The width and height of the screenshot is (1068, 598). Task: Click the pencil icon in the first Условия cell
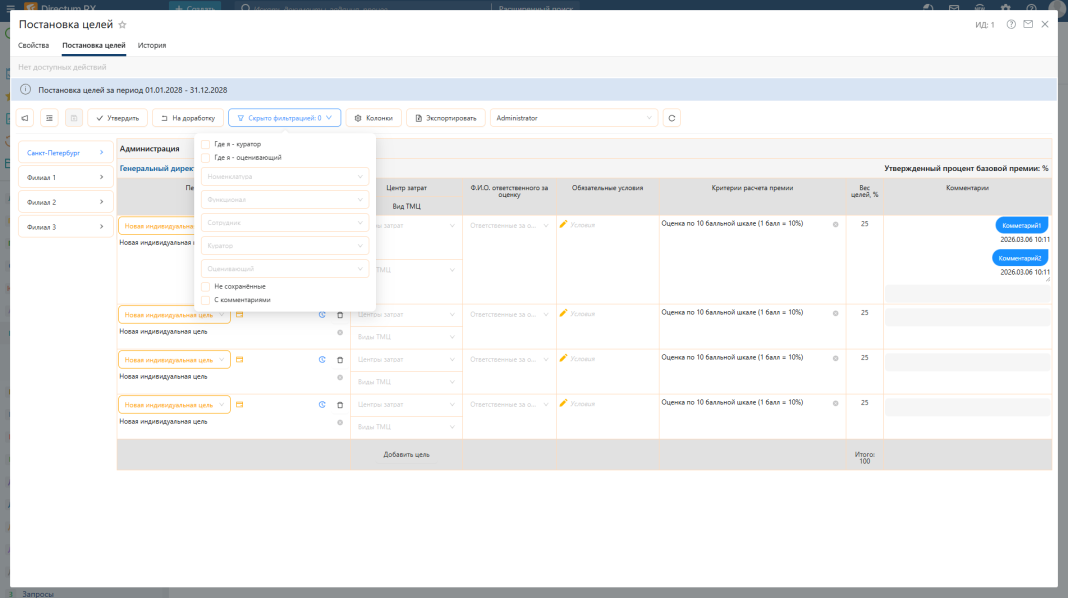tap(564, 224)
